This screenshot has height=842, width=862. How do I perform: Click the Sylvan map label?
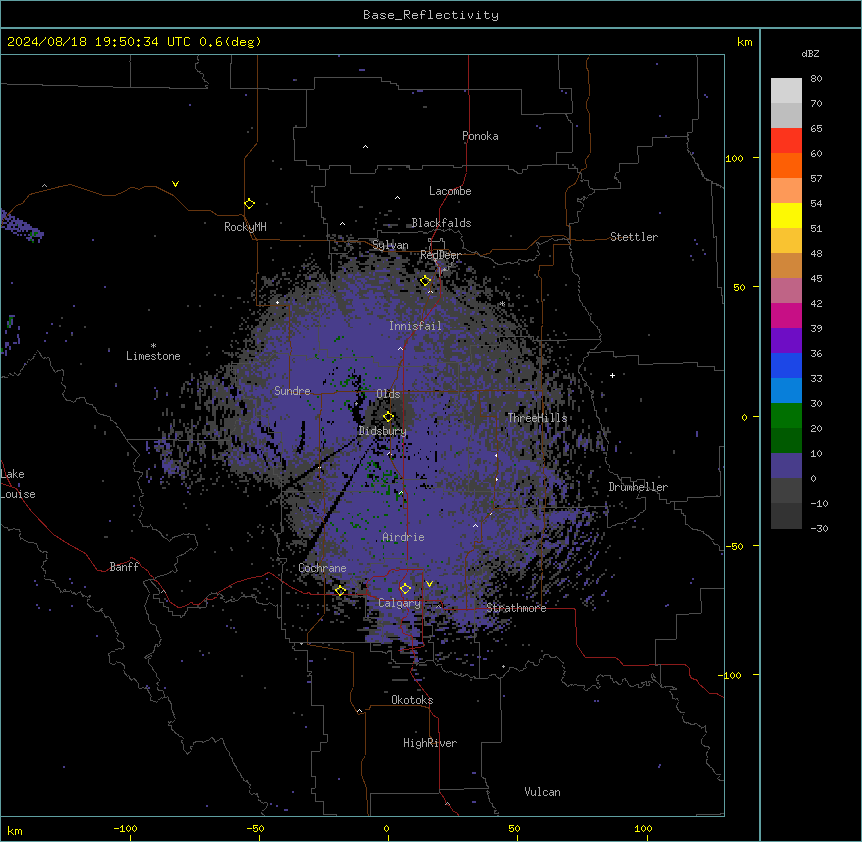[390, 245]
